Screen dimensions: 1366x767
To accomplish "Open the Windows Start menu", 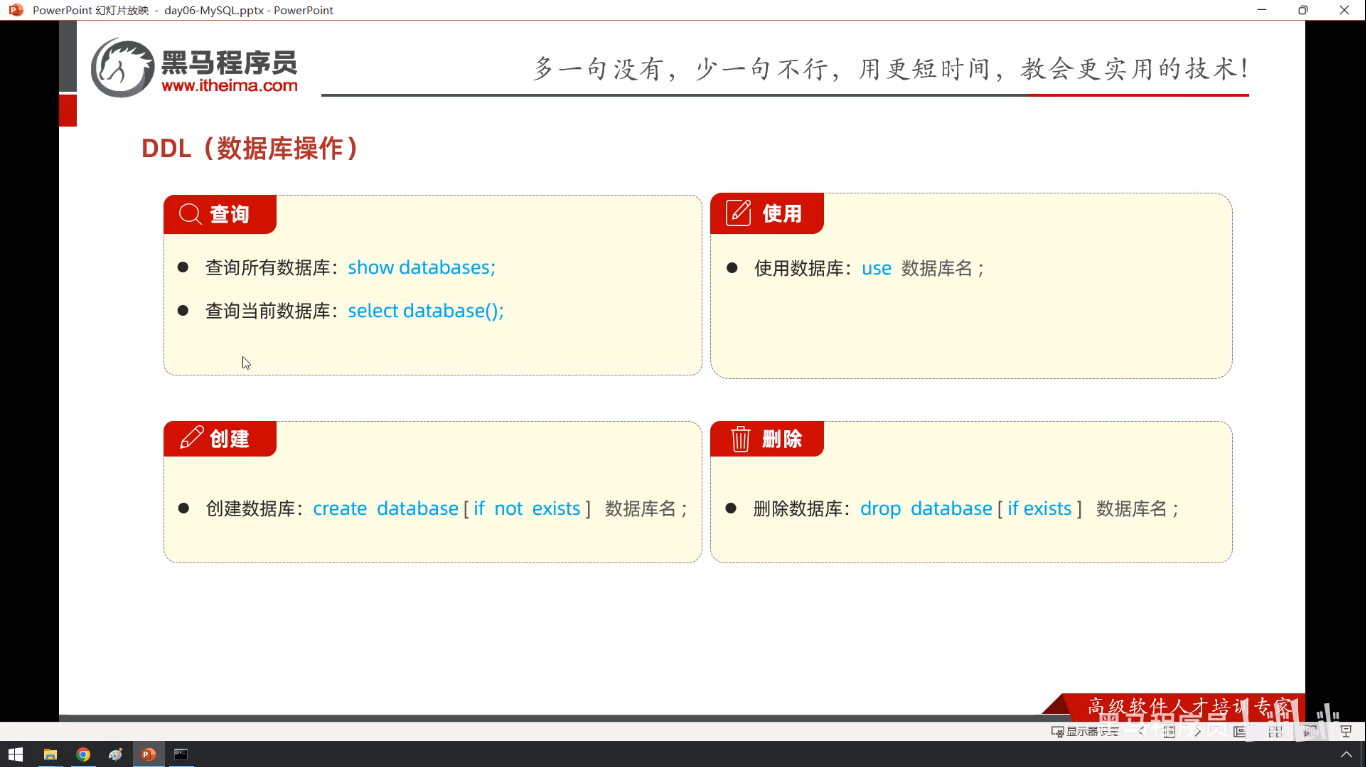I will (x=16, y=754).
